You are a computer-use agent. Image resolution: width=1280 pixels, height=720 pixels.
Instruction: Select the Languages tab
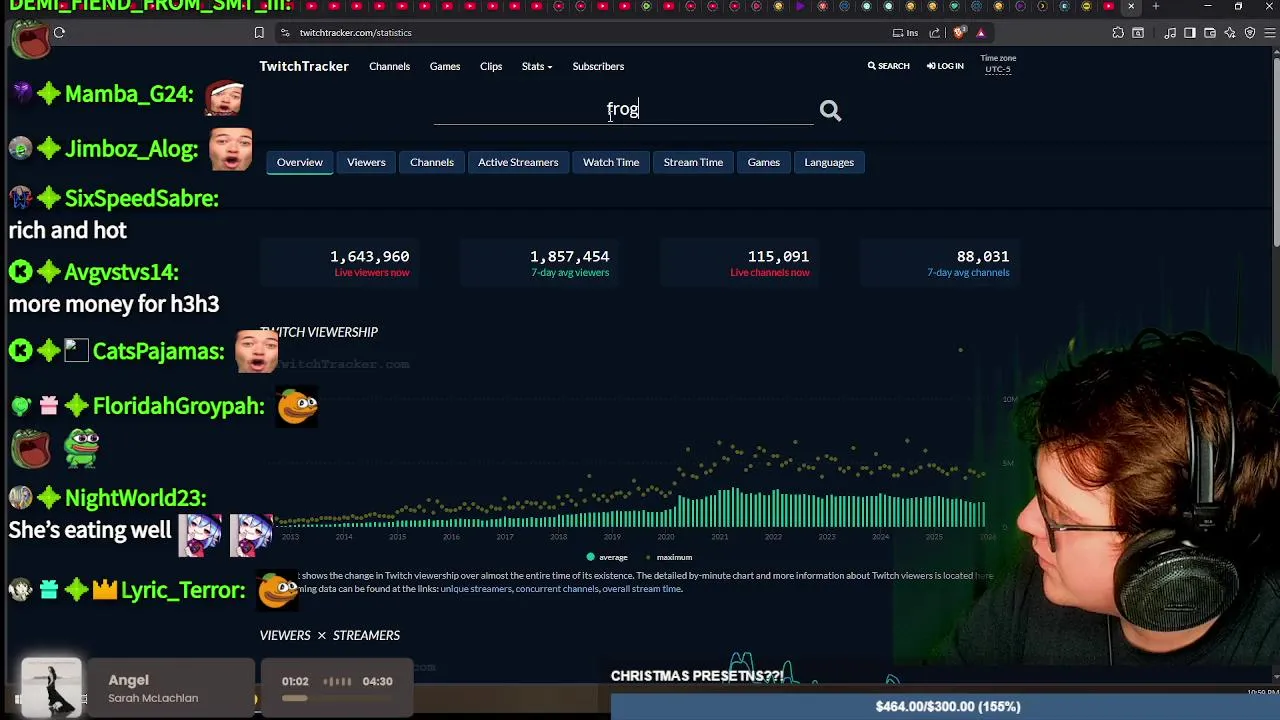coord(829,162)
